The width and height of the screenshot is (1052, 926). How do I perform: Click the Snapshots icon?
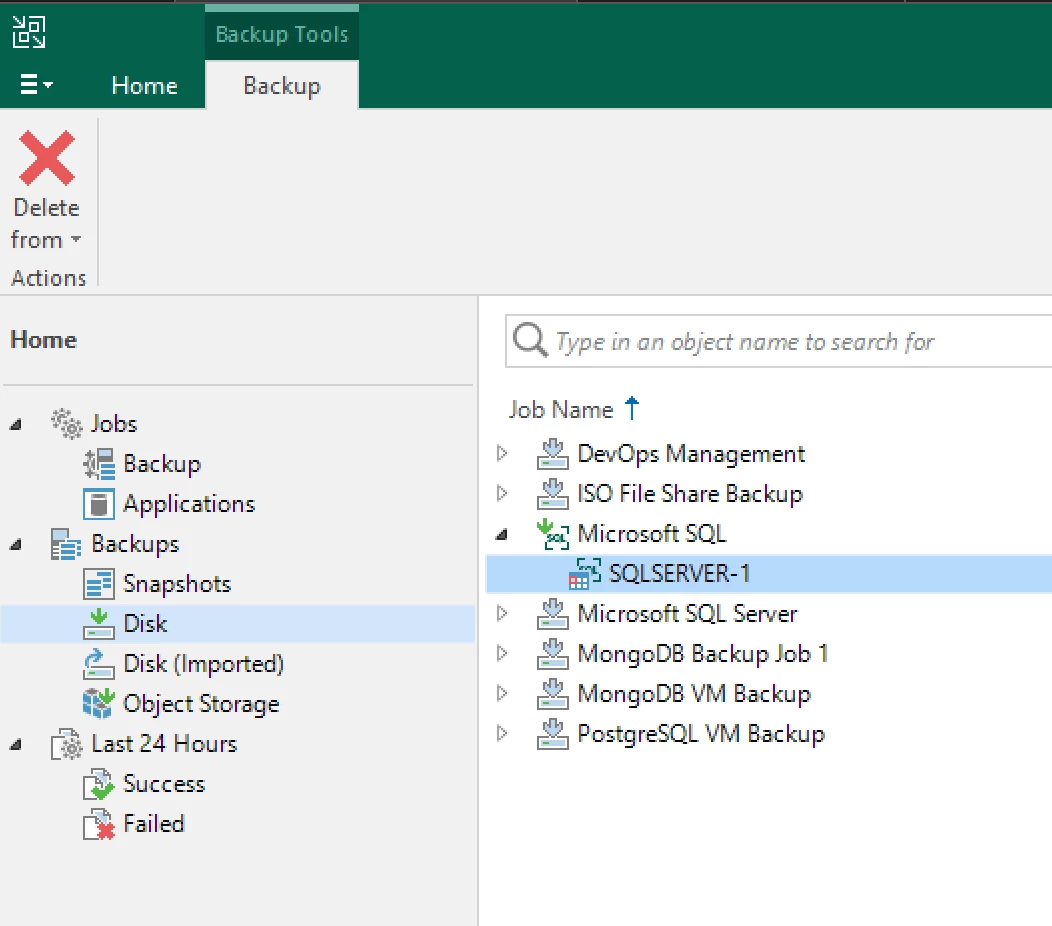(x=99, y=584)
